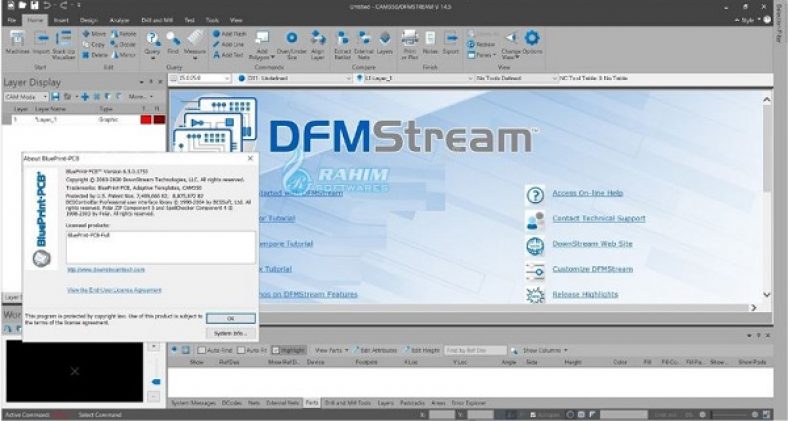788x421 pixels.
Task: Switch to the Error Explorer bottom tab
Action: pos(469,403)
